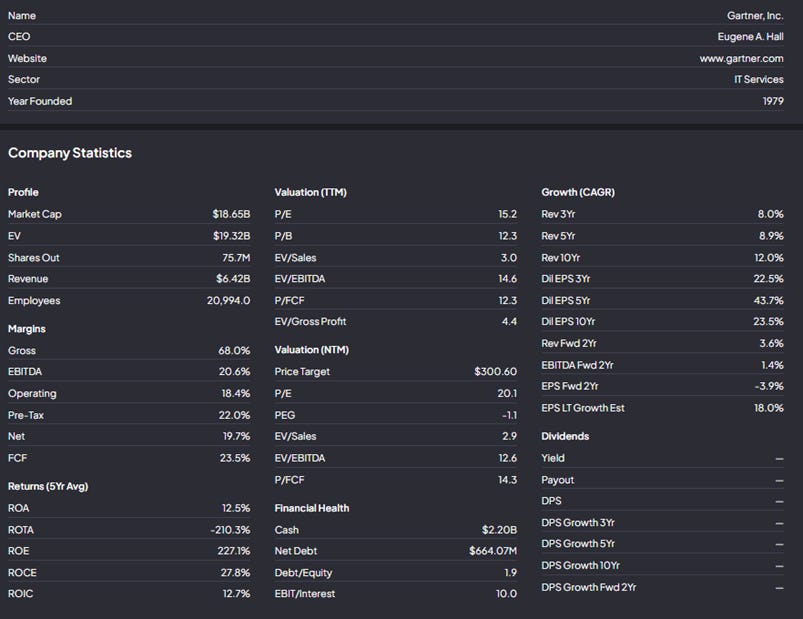Click the Valuation (TTM) heading
803x619 pixels.
311,193
